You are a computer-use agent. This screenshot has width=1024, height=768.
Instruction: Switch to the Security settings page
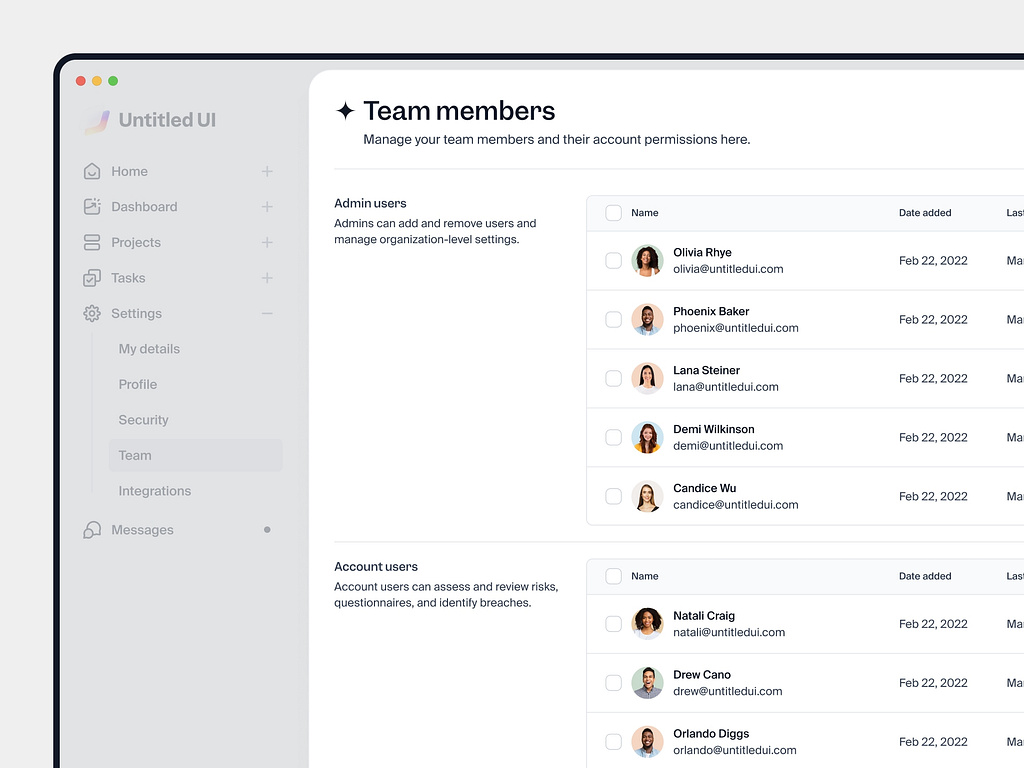(x=143, y=419)
